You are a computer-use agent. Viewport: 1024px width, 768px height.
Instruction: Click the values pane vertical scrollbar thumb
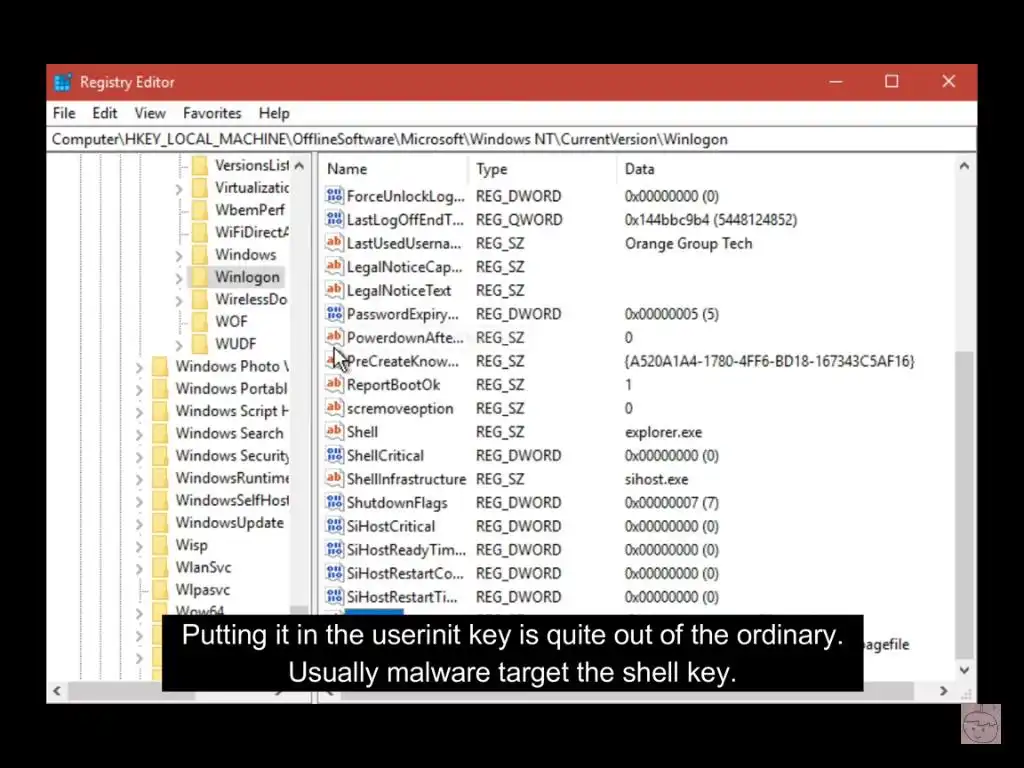click(x=965, y=504)
